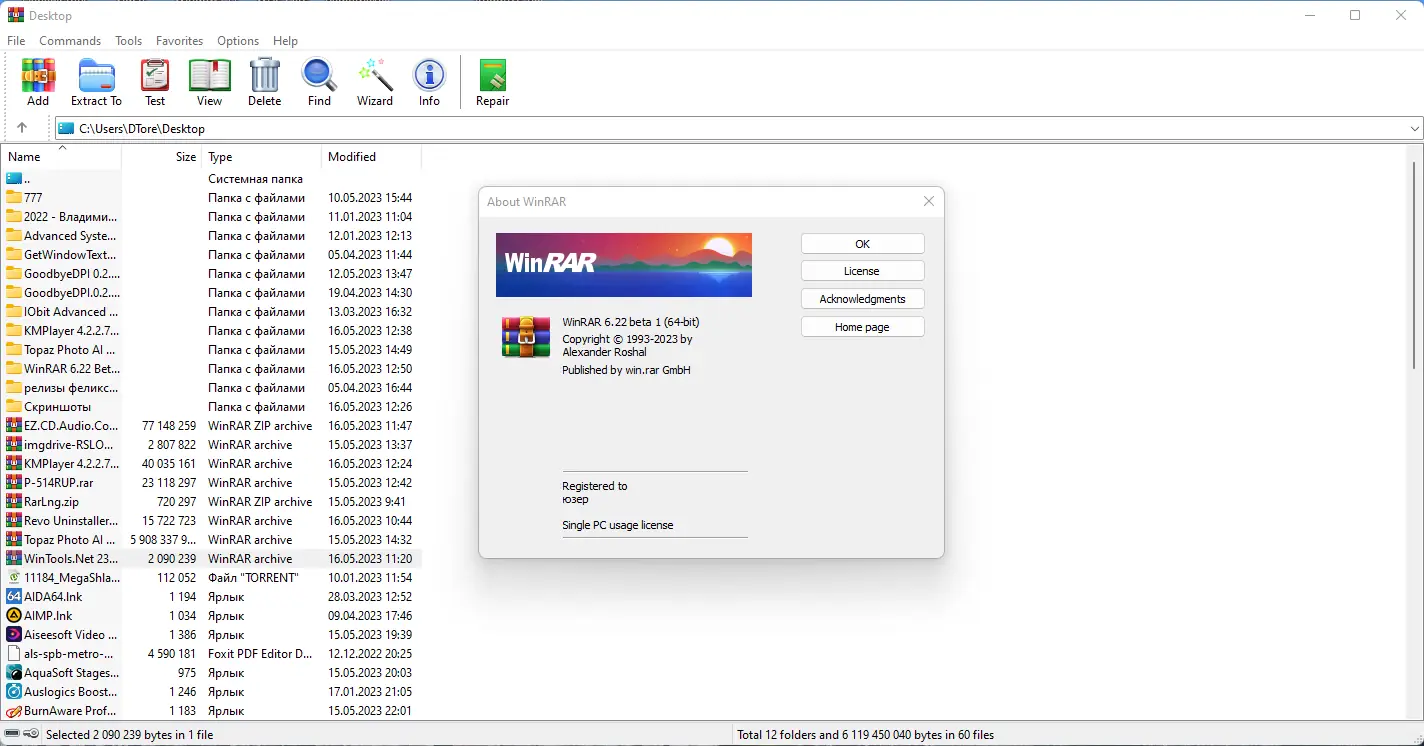
Task: Open the Options menu
Action: pos(238,41)
